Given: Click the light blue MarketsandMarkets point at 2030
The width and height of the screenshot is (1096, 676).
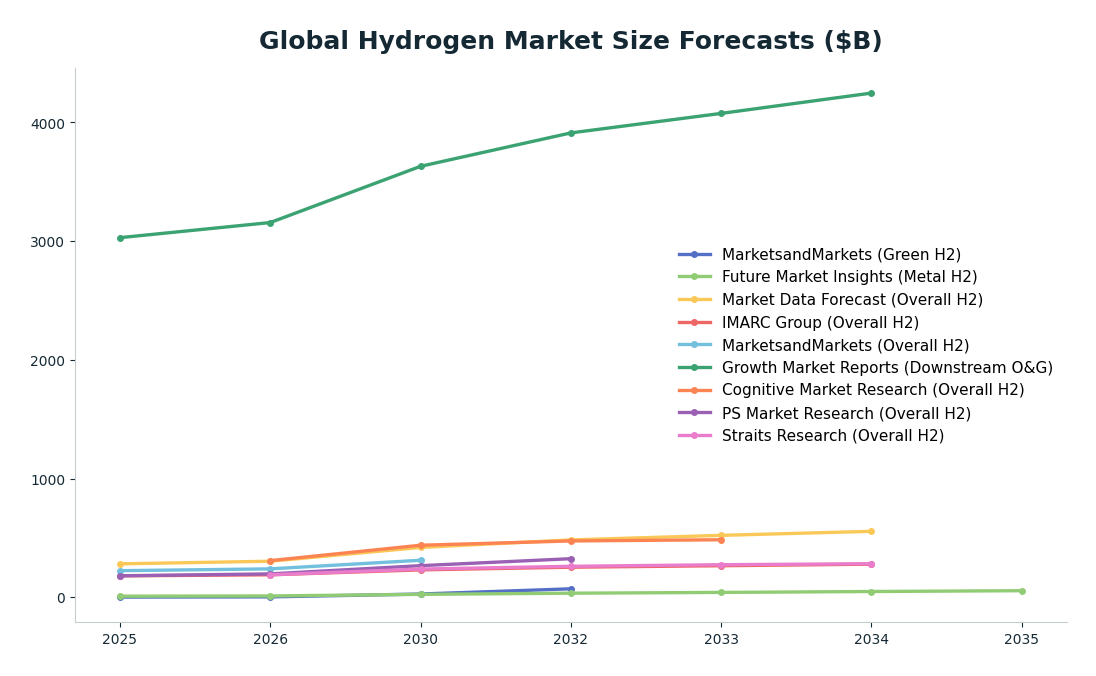Looking at the screenshot, I should [x=421, y=560].
